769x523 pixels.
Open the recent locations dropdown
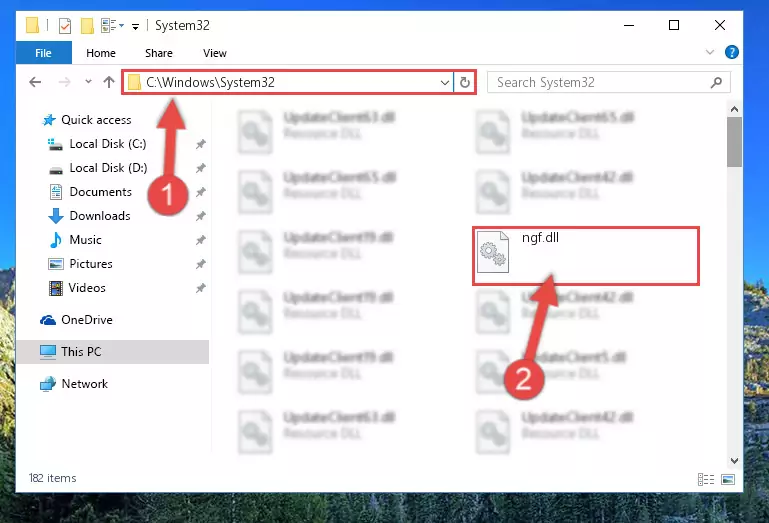88,82
